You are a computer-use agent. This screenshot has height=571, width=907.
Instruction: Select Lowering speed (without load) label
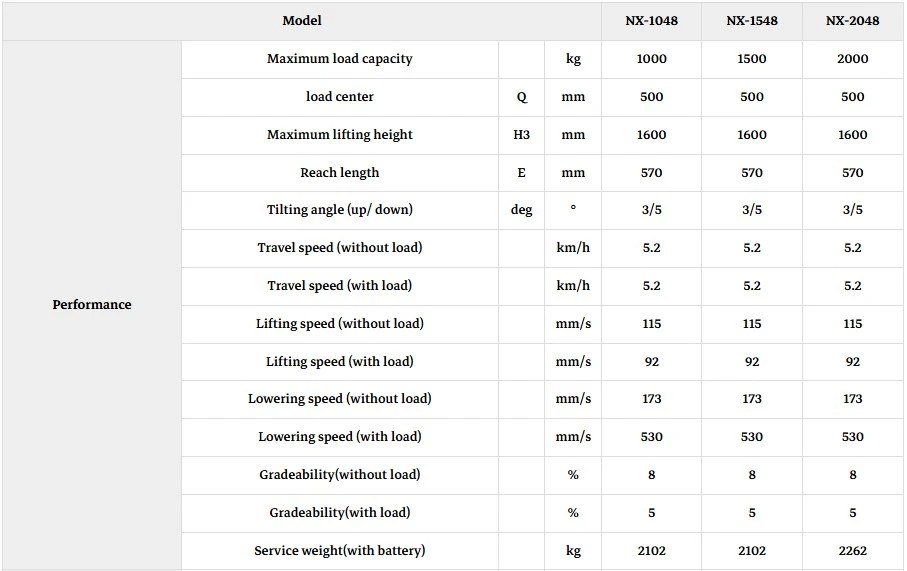click(x=340, y=399)
